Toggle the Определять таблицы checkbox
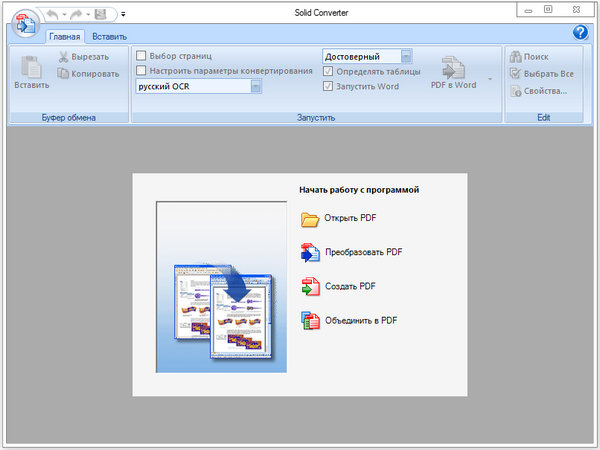This screenshot has width=600, height=450. coord(328,71)
